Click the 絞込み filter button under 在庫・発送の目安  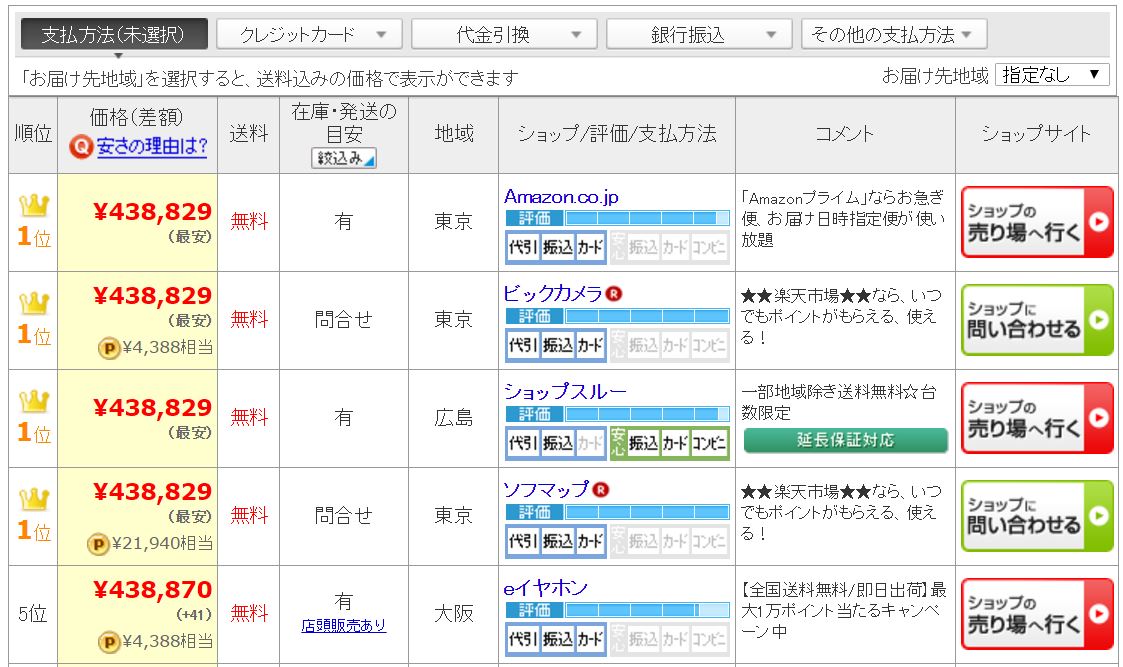(344, 158)
